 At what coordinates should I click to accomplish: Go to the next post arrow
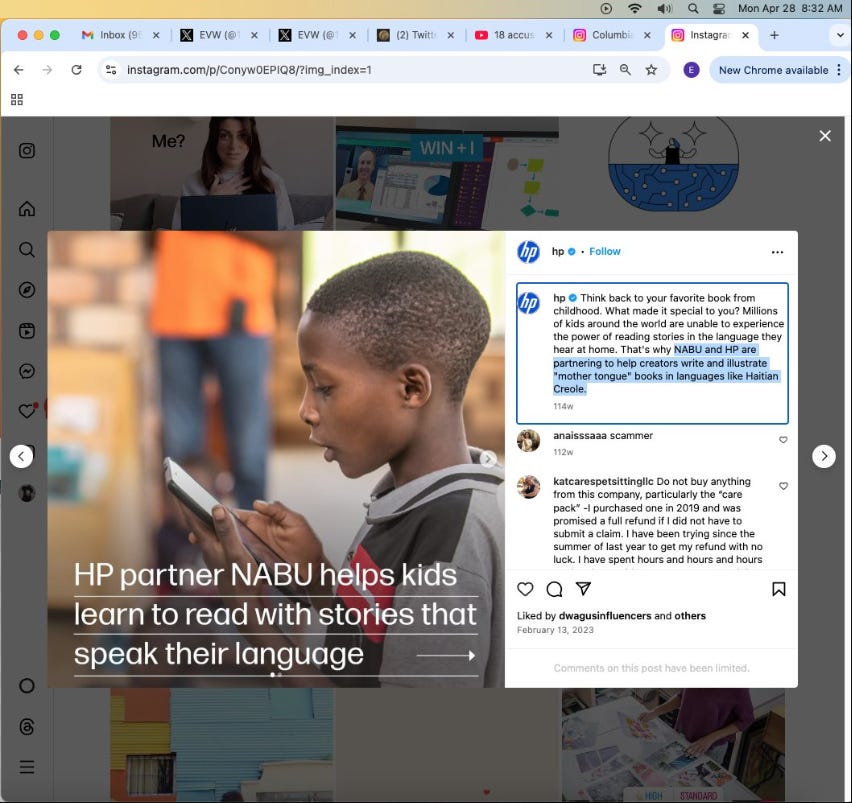tap(824, 456)
